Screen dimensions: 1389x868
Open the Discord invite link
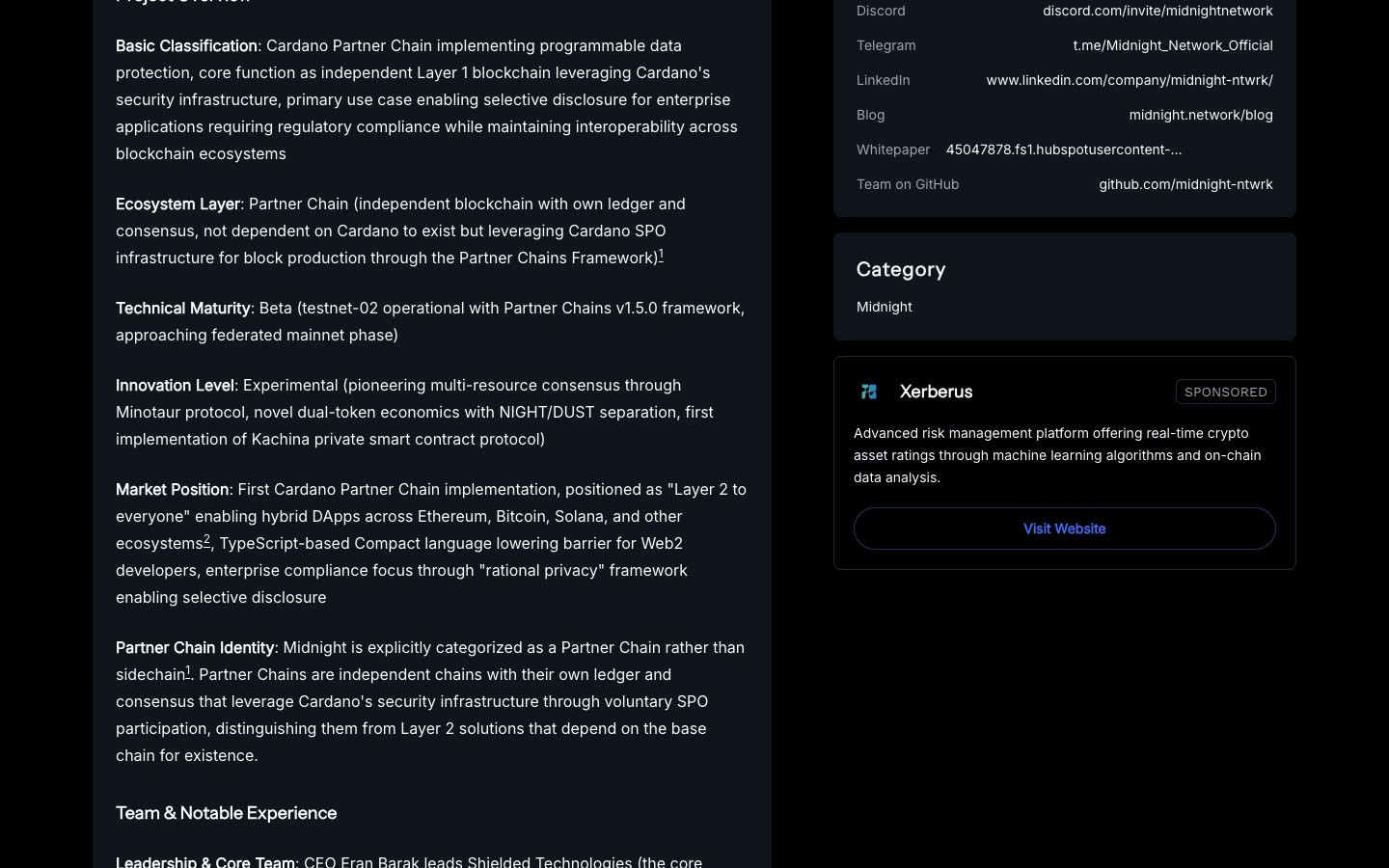[x=1157, y=11]
